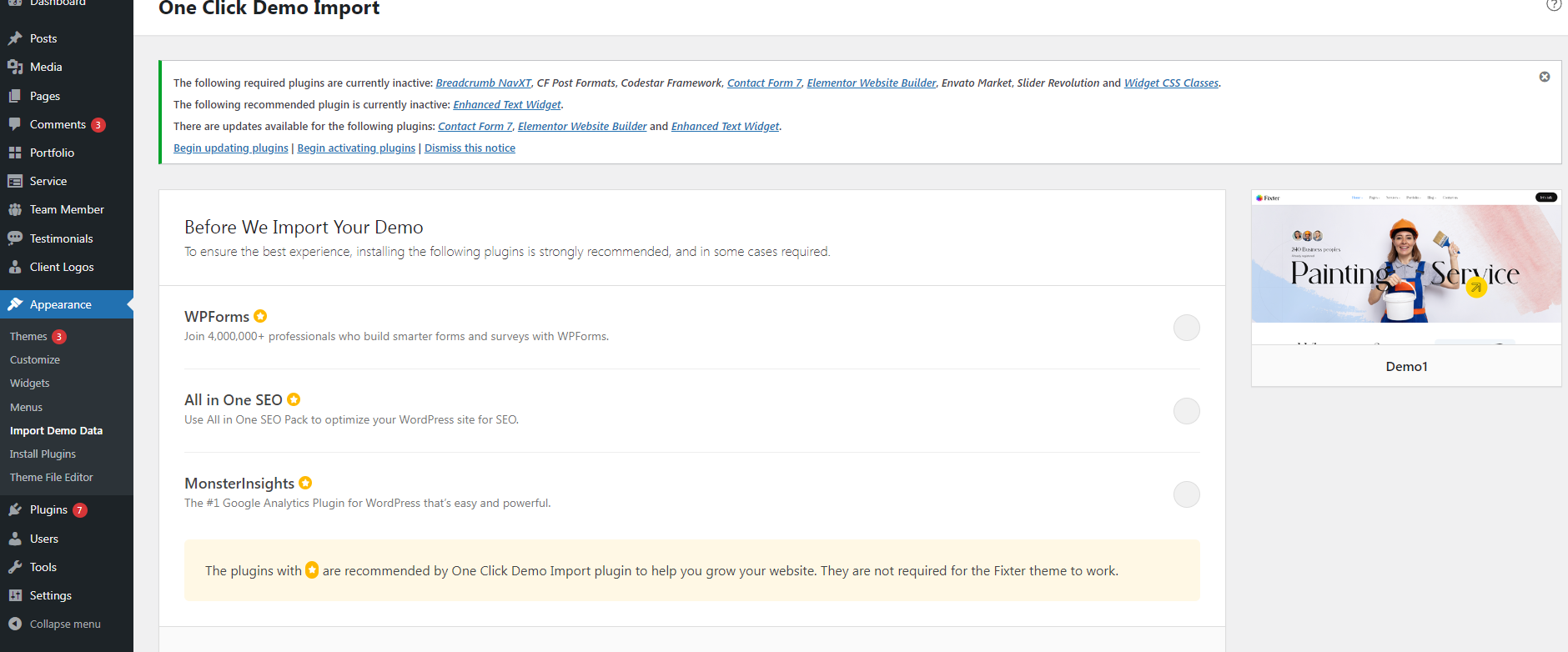Click the Plugins update badge 7

[80, 510]
